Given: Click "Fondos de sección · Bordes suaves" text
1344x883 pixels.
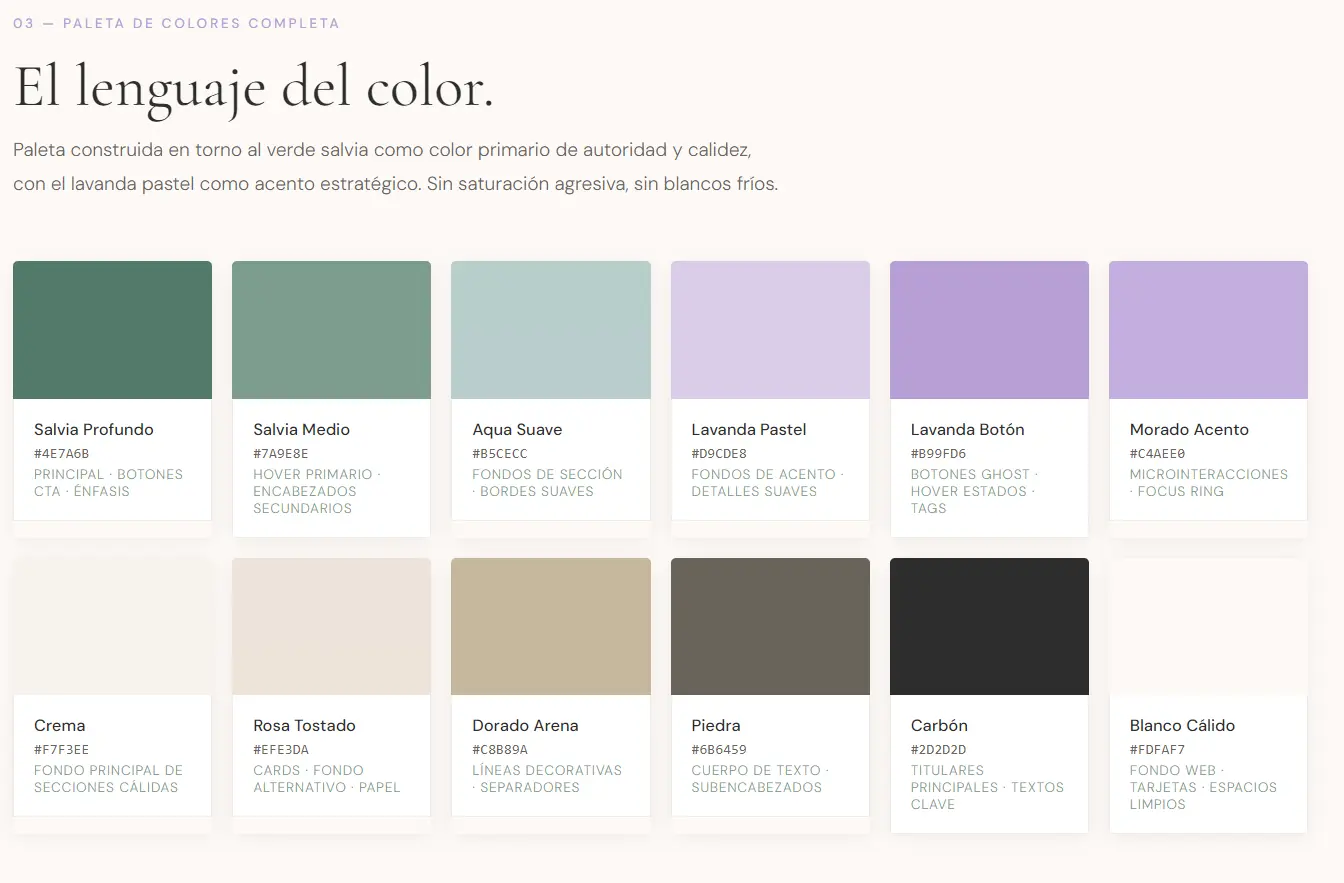Looking at the screenshot, I should point(547,483).
